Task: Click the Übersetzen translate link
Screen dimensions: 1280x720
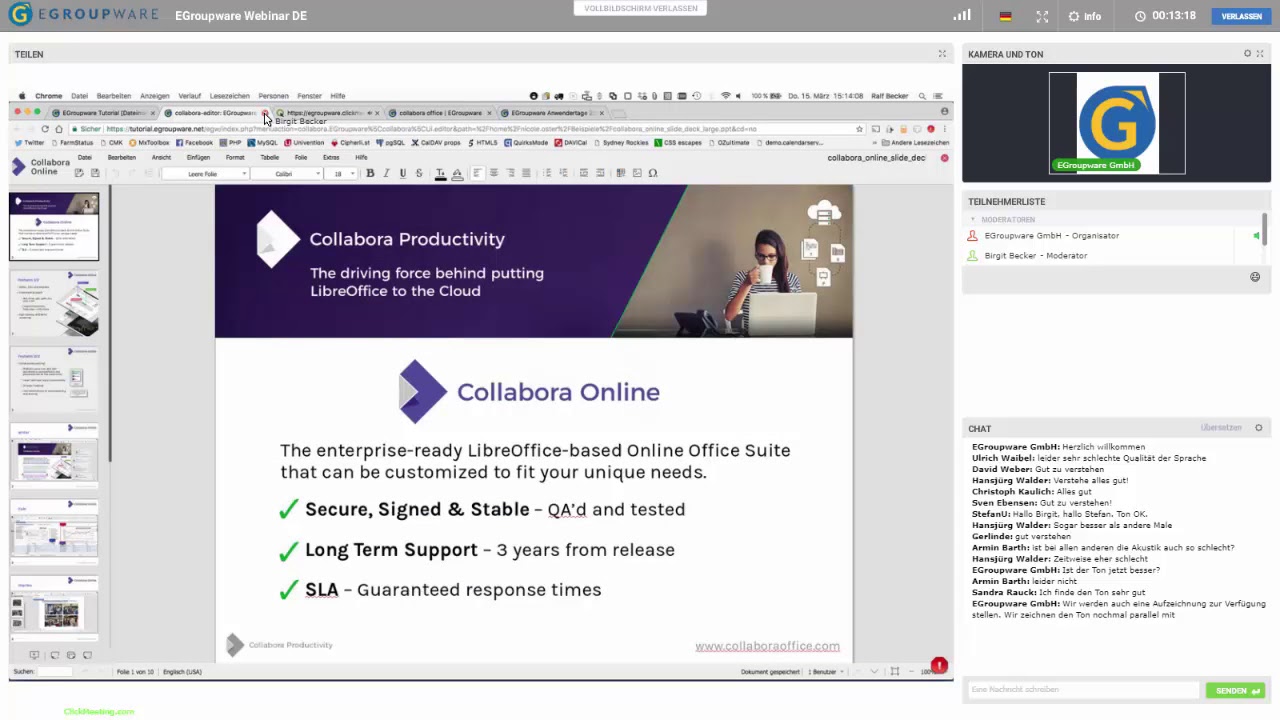Action: (1221, 428)
